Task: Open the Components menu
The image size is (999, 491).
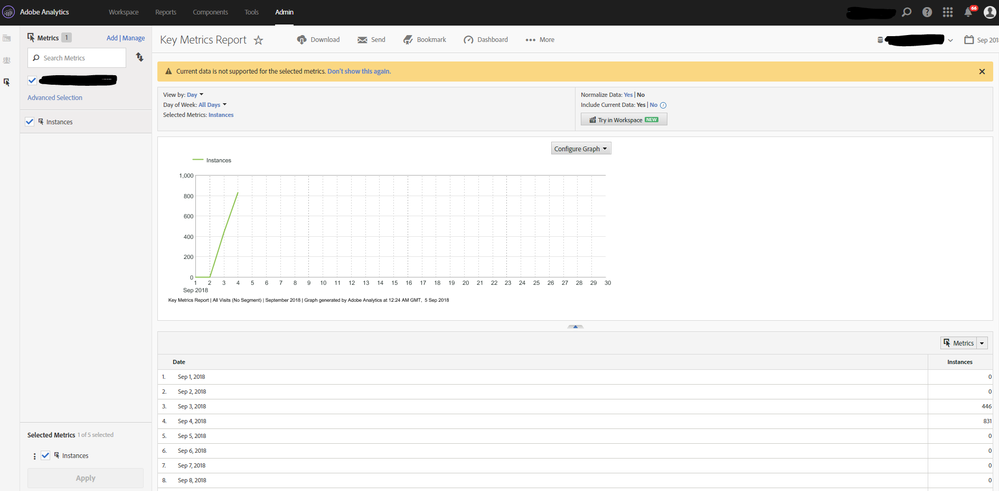Action: [210, 12]
